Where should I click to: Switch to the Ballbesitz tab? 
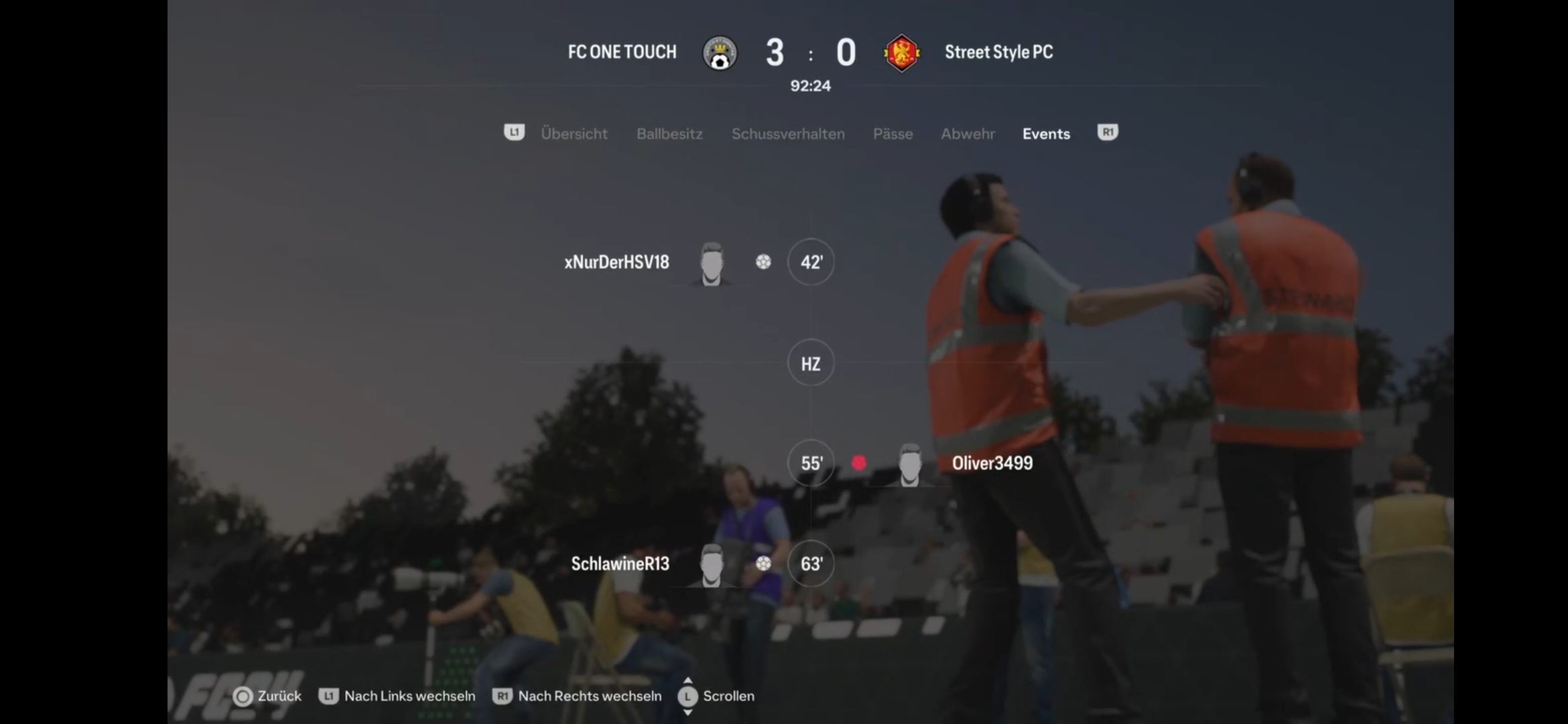pyautogui.click(x=669, y=133)
